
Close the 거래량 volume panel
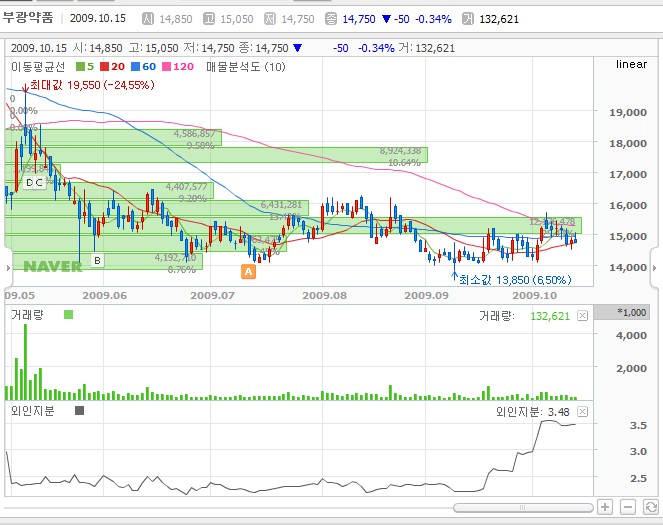[x=583, y=316]
